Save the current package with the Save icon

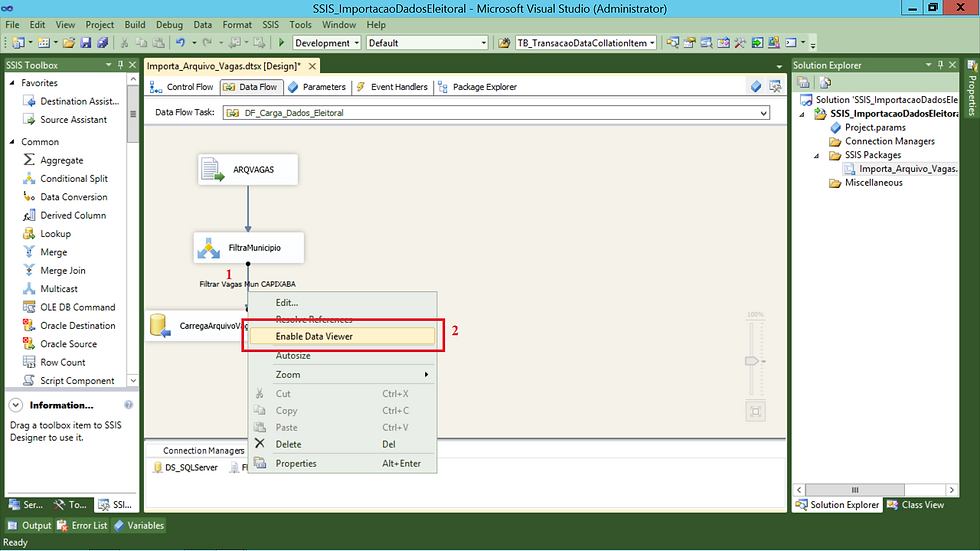point(86,42)
